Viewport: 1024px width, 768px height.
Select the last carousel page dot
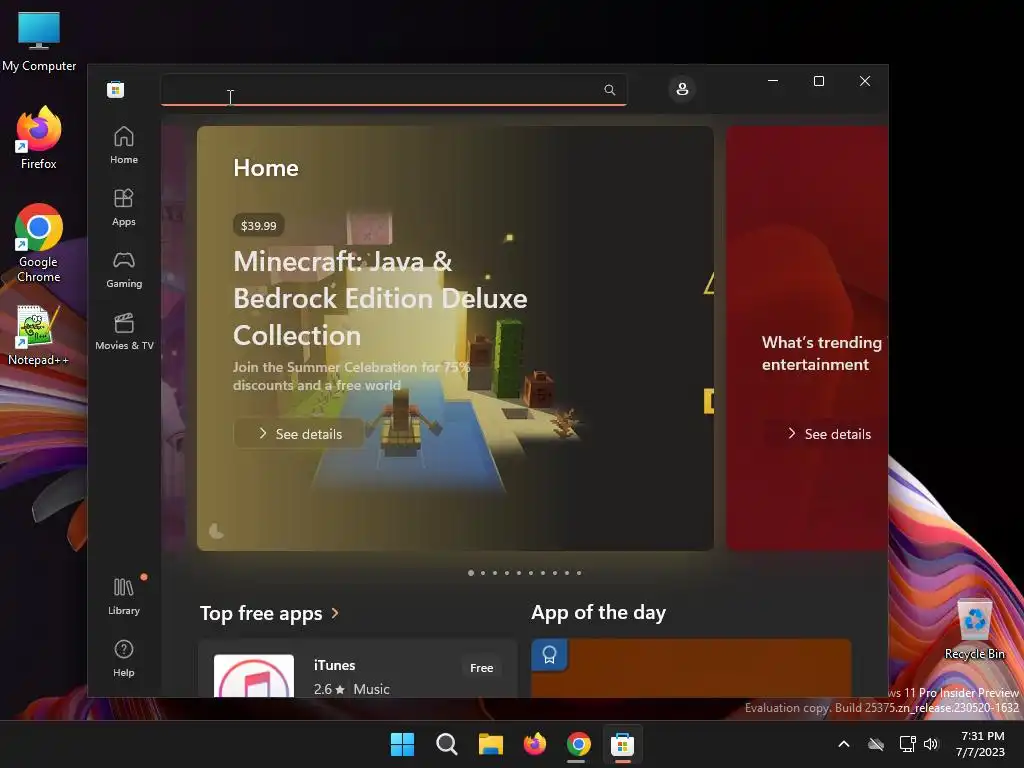(x=579, y=573)
